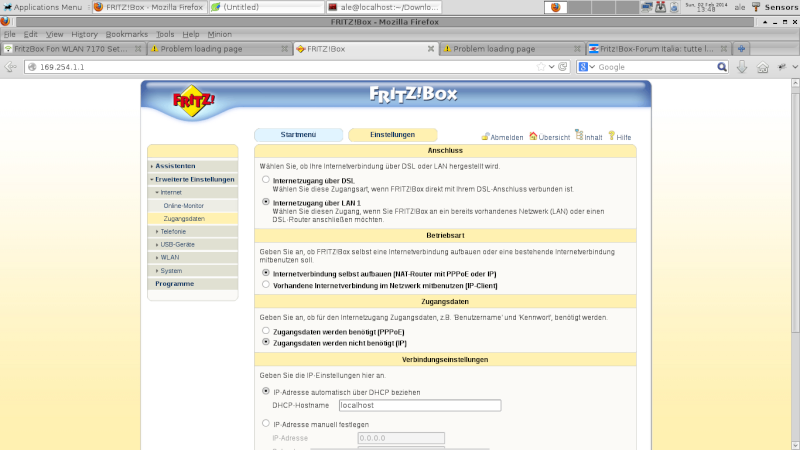Image resolution: width=800 pixels, height=450 pixels.
Task: Click the DHCP-Hostname field with localhost
Action: coord(420,405)
